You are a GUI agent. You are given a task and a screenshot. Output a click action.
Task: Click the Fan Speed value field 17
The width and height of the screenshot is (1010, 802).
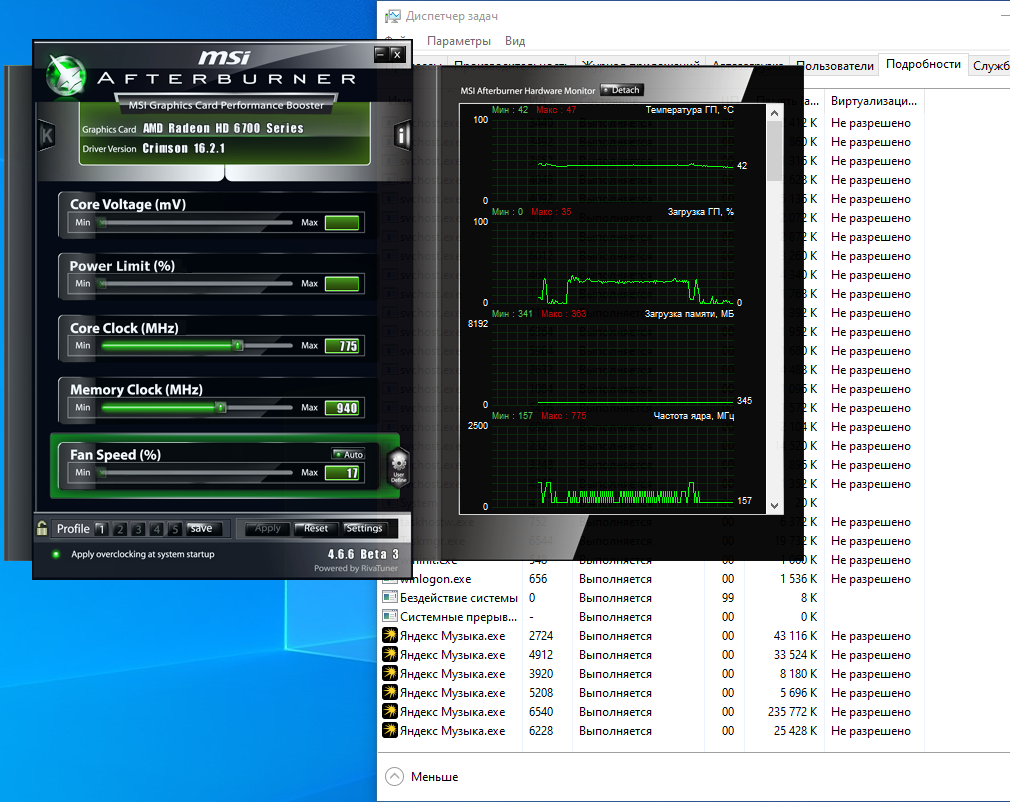[x=342, y=473]
